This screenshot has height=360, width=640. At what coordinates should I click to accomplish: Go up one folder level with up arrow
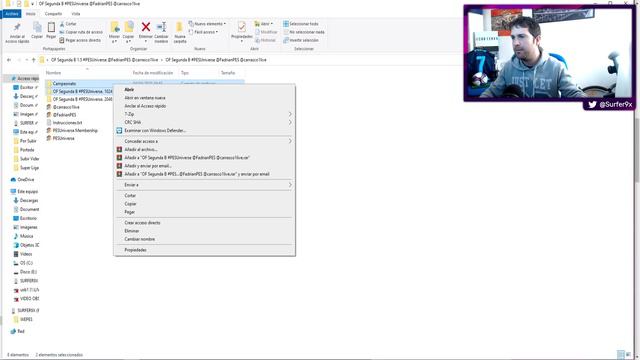pyautogui.click(x=33, y=60)
